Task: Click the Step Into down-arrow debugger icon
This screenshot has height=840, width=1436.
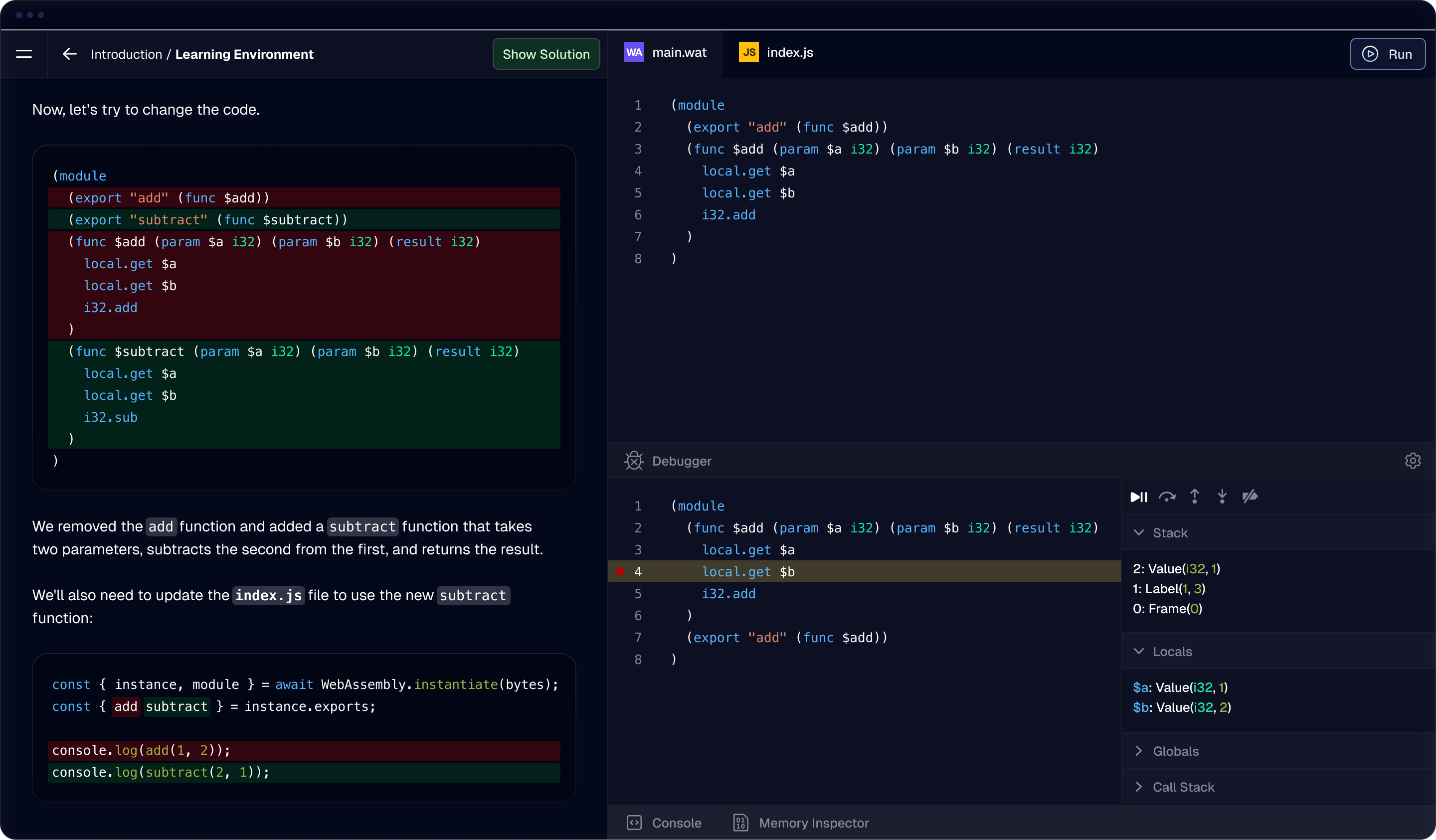Action: (1222, 497)
